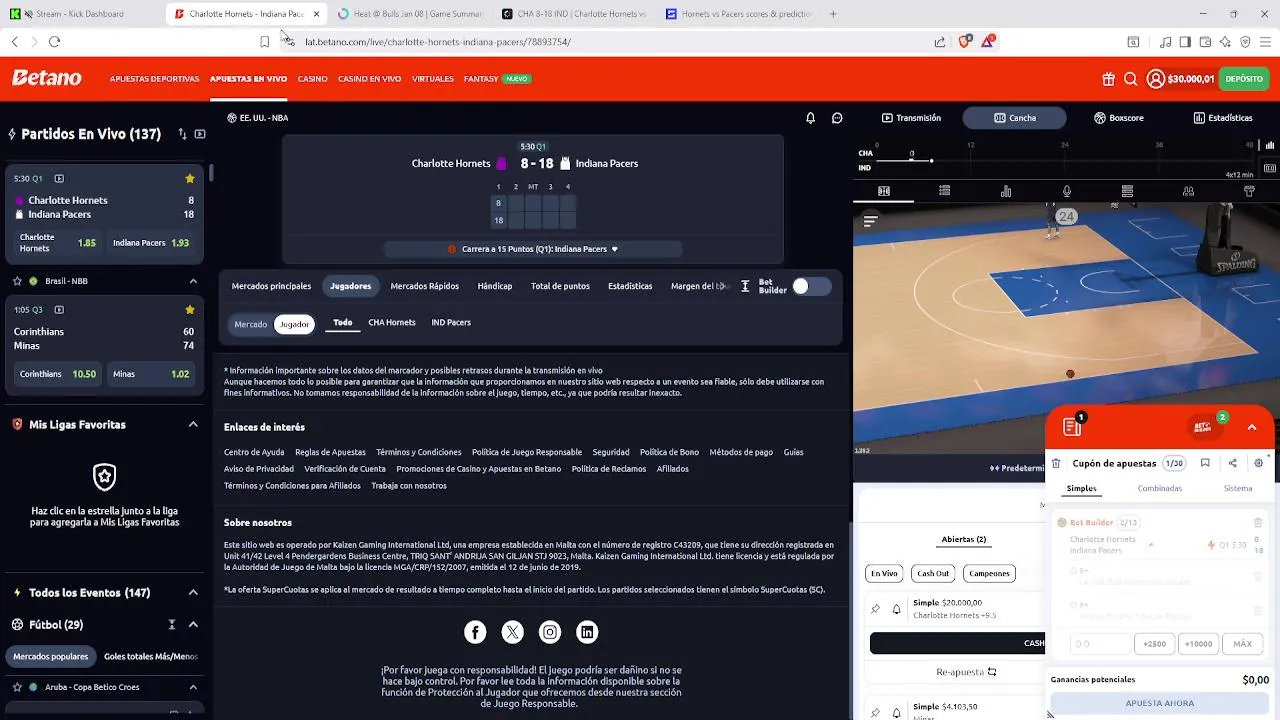Collapse the Aruba - Copa Betico Croes league
Image resolution: width=1280 pixels, height=720 pixels.
click(193, 687)
